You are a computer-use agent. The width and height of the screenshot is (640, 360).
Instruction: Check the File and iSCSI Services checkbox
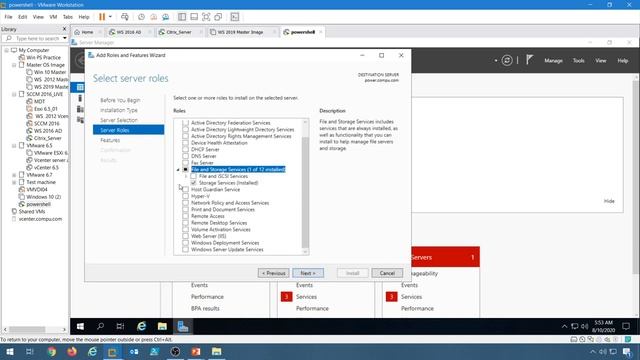click(193, 176)
